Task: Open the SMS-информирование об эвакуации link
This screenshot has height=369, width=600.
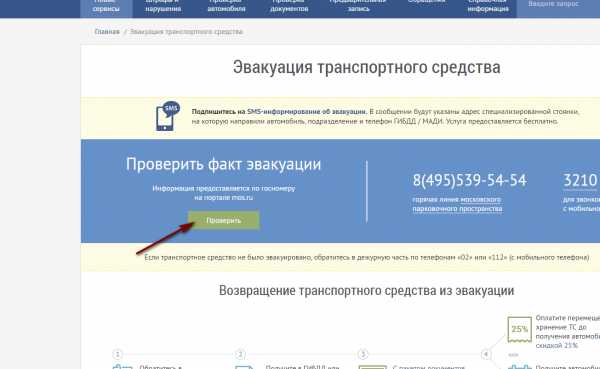Action: (307, 112)
